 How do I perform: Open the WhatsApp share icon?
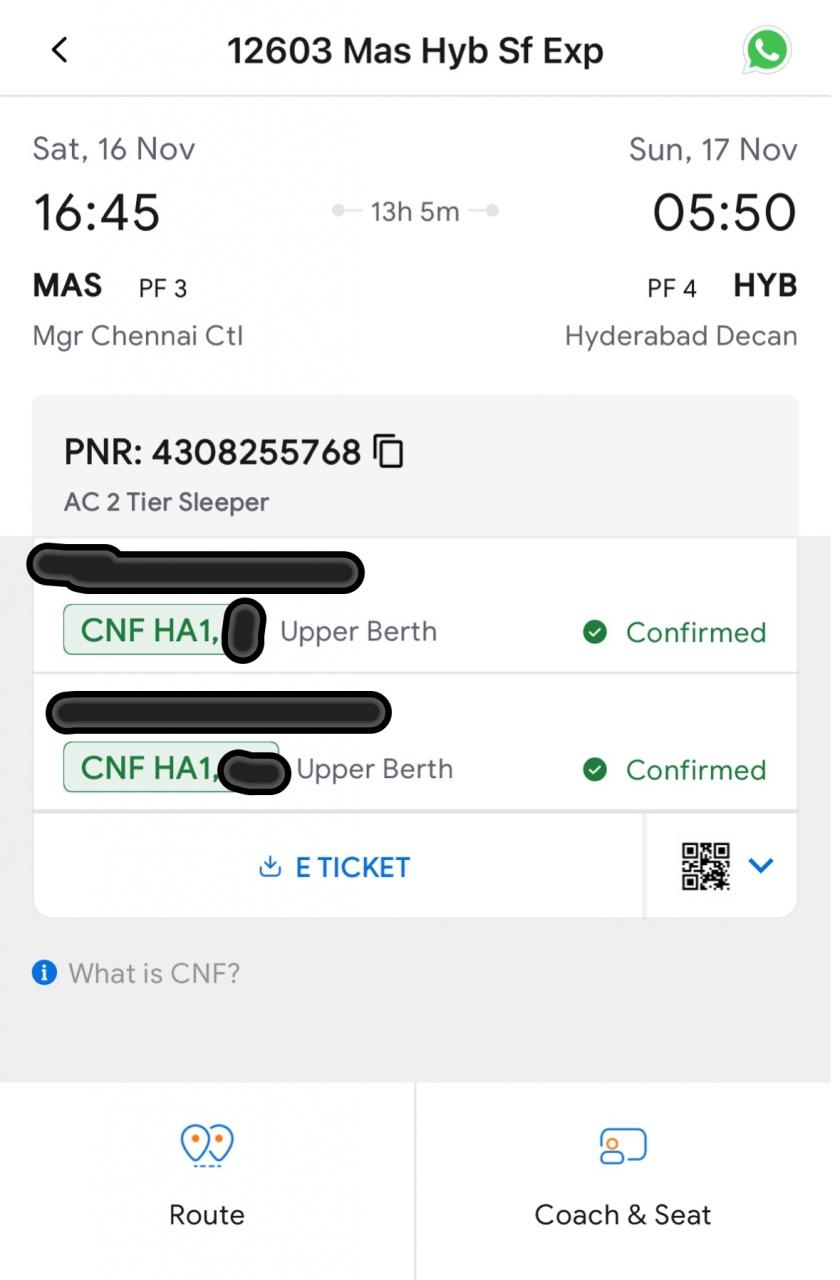pos(767,50)
